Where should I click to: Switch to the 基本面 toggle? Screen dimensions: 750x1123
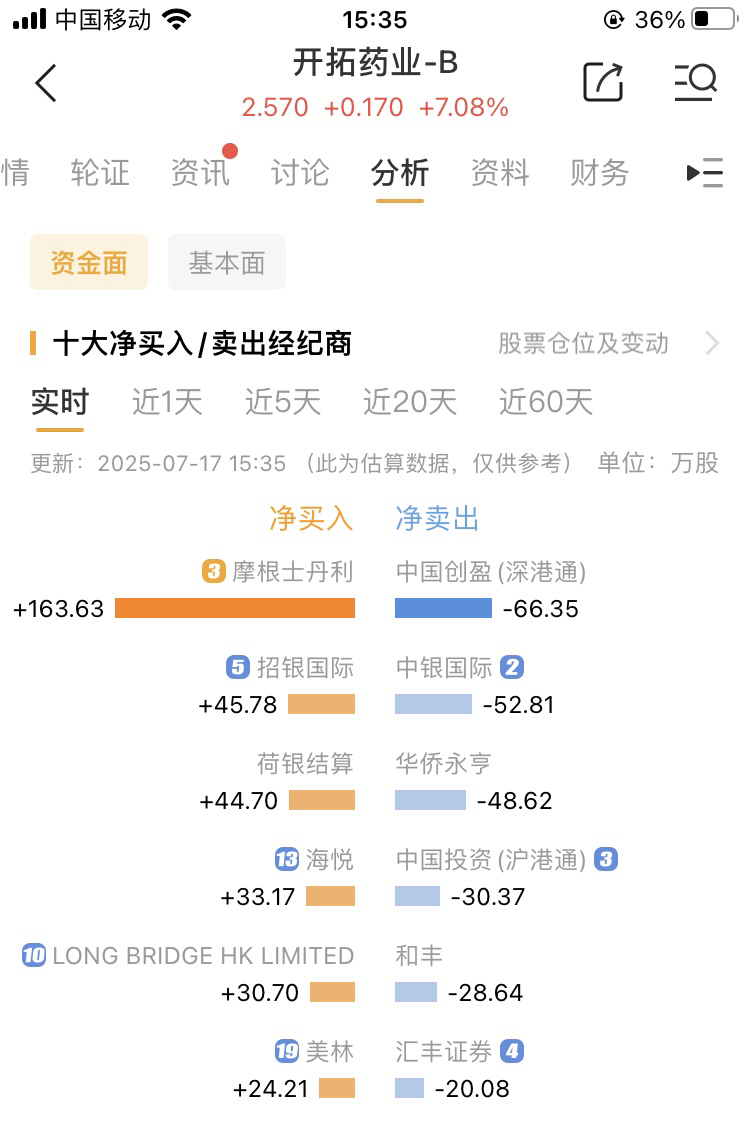click(227, 262)
